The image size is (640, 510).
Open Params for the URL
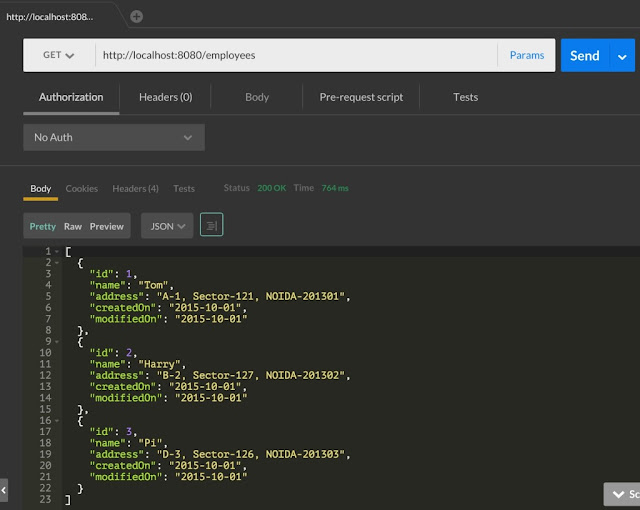527,55
